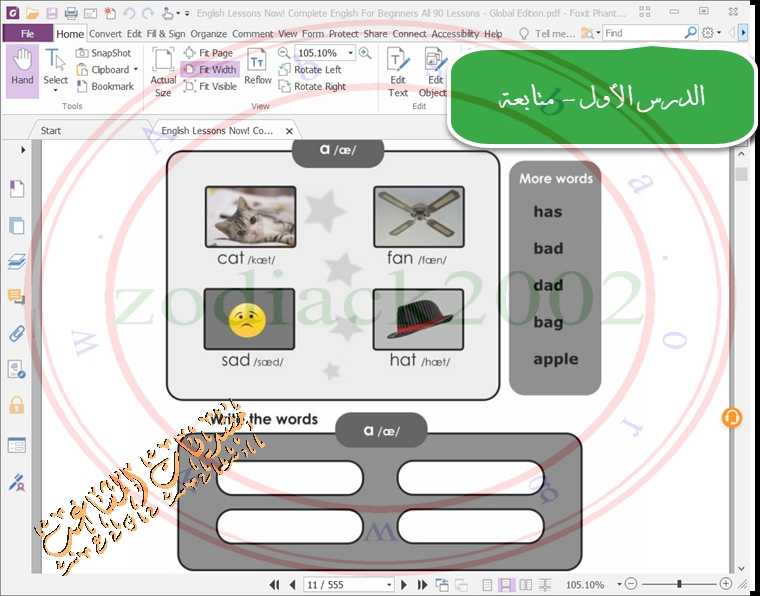Open the touch mode dropdown arrow
The height and width of the screenshot is (596, 760).
(178, 14)
